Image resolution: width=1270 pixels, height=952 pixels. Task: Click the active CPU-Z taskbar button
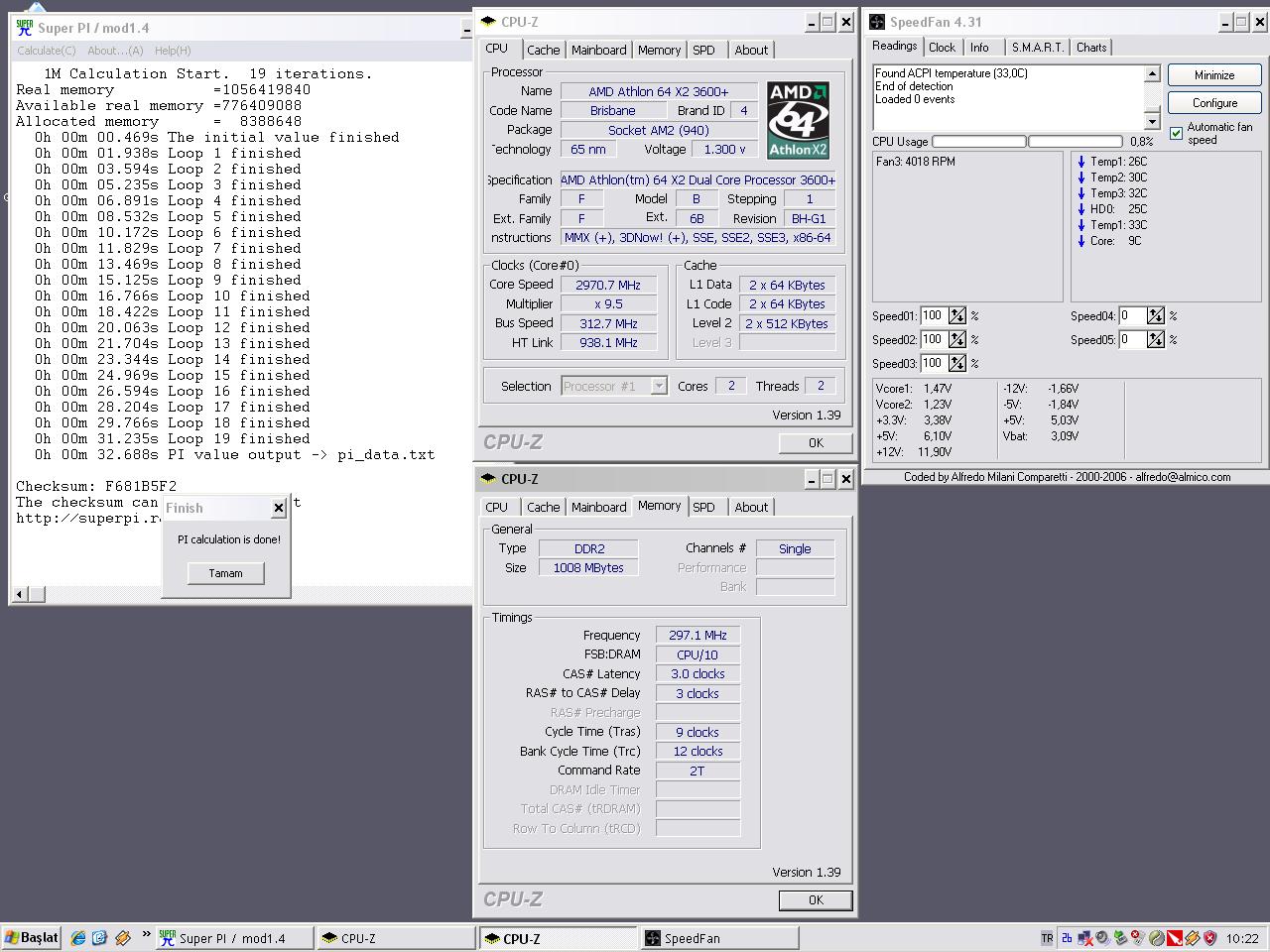pos(558,938)
